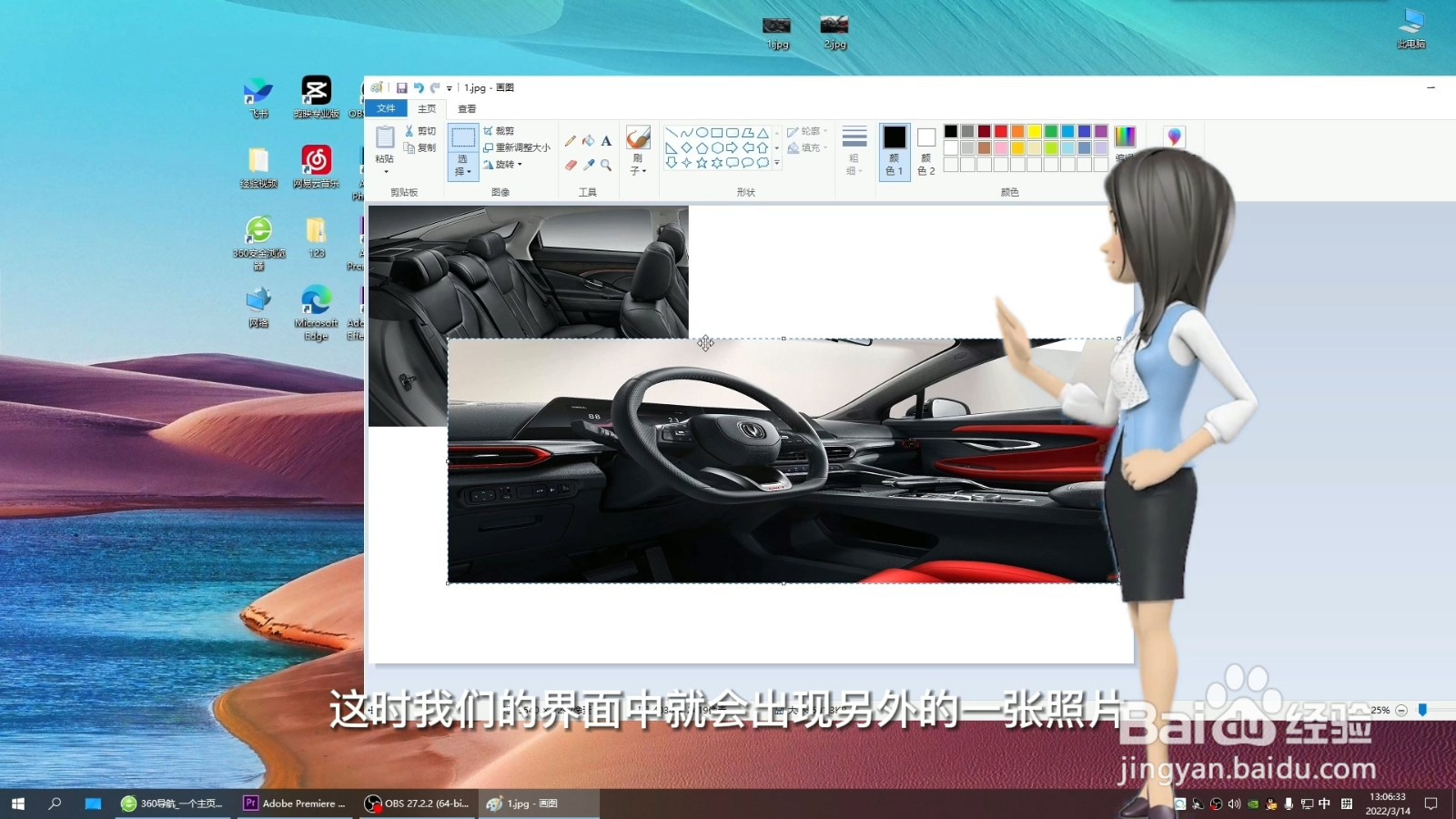1456x819 pixels.
Task: Expand the 选择 (Select) options dropdown
Action: pos(463,165)
